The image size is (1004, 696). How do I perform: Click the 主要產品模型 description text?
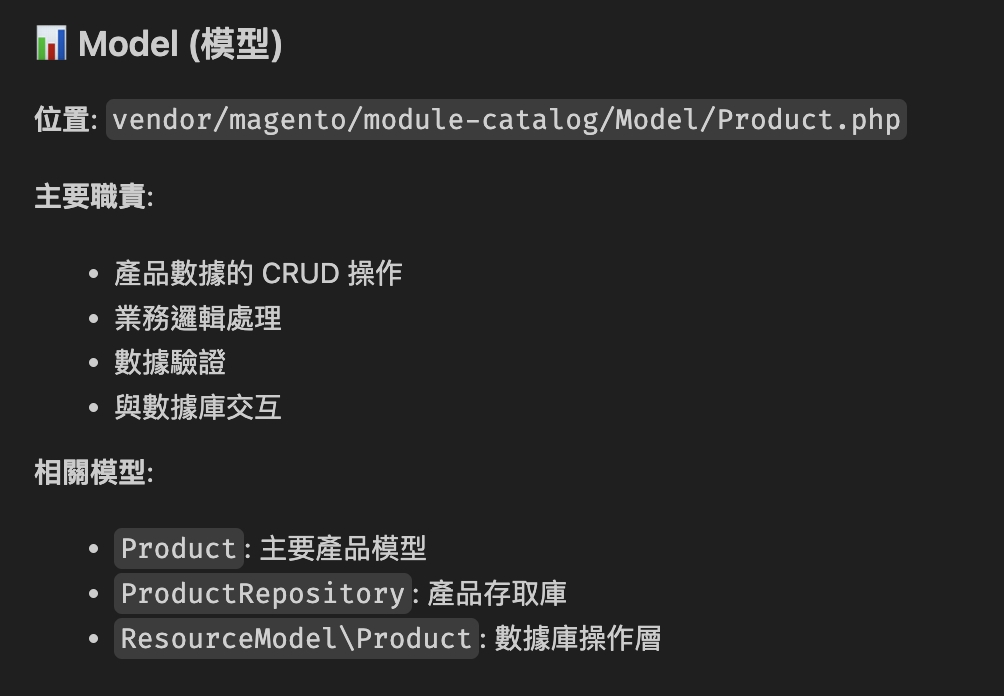tap(343, 549)
